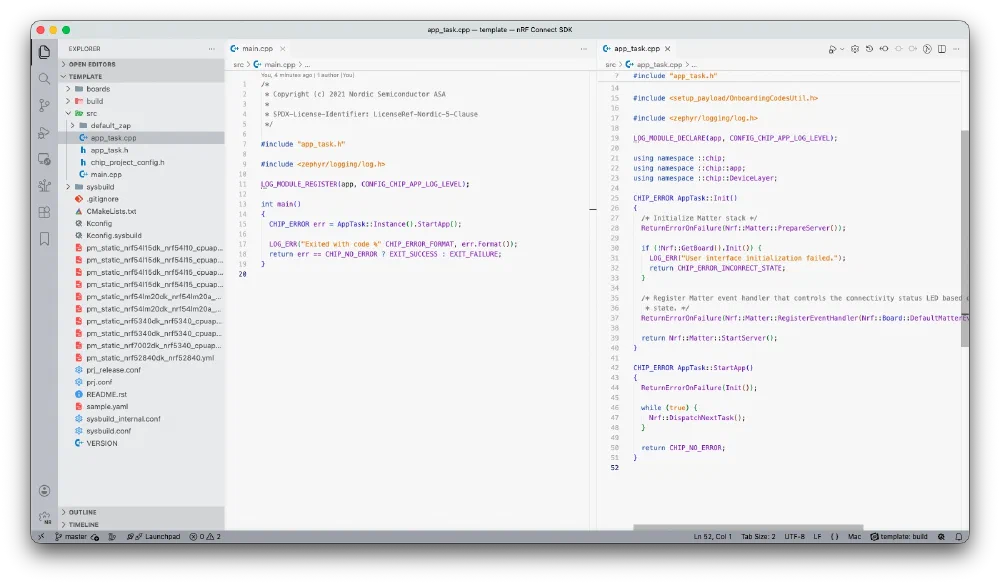
Task: Expand the boards folder
Action: point(98,89)
